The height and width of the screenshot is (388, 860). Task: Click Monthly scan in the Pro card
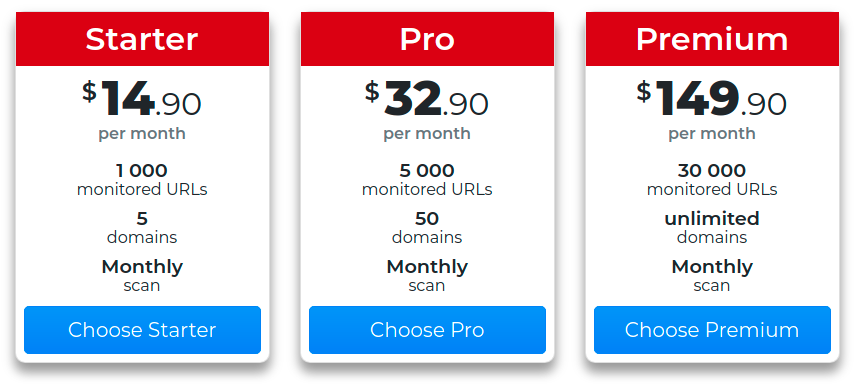point(427,276)
